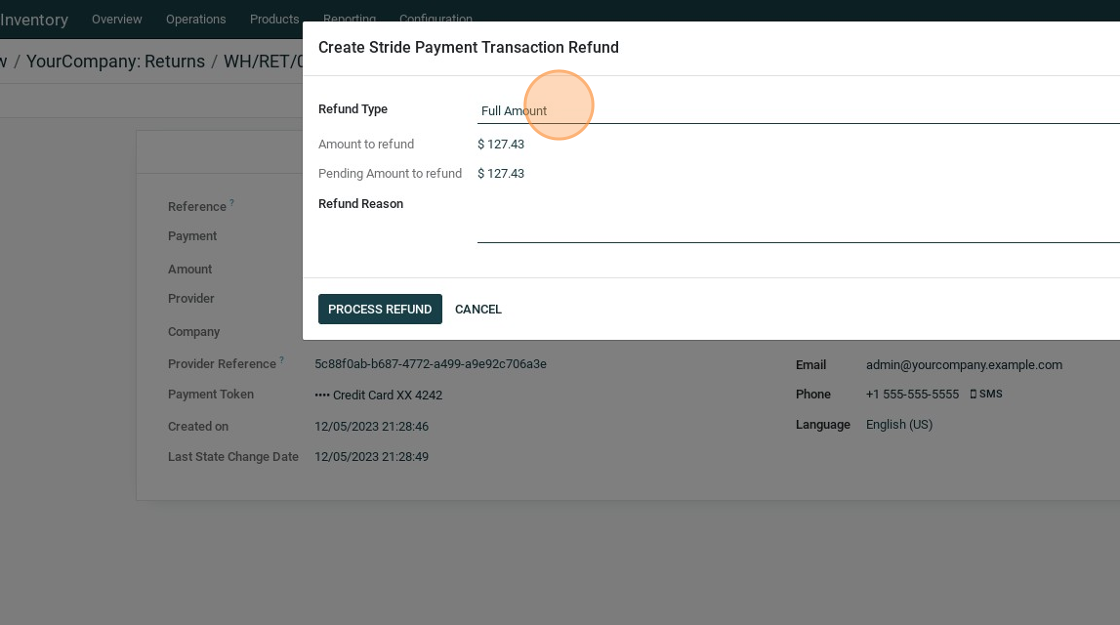Image resolution: width=1120 pixels, height=625 pixels.
Task: Go to YourCompany: Returns breadcrumb
Action: coord(115,61)
